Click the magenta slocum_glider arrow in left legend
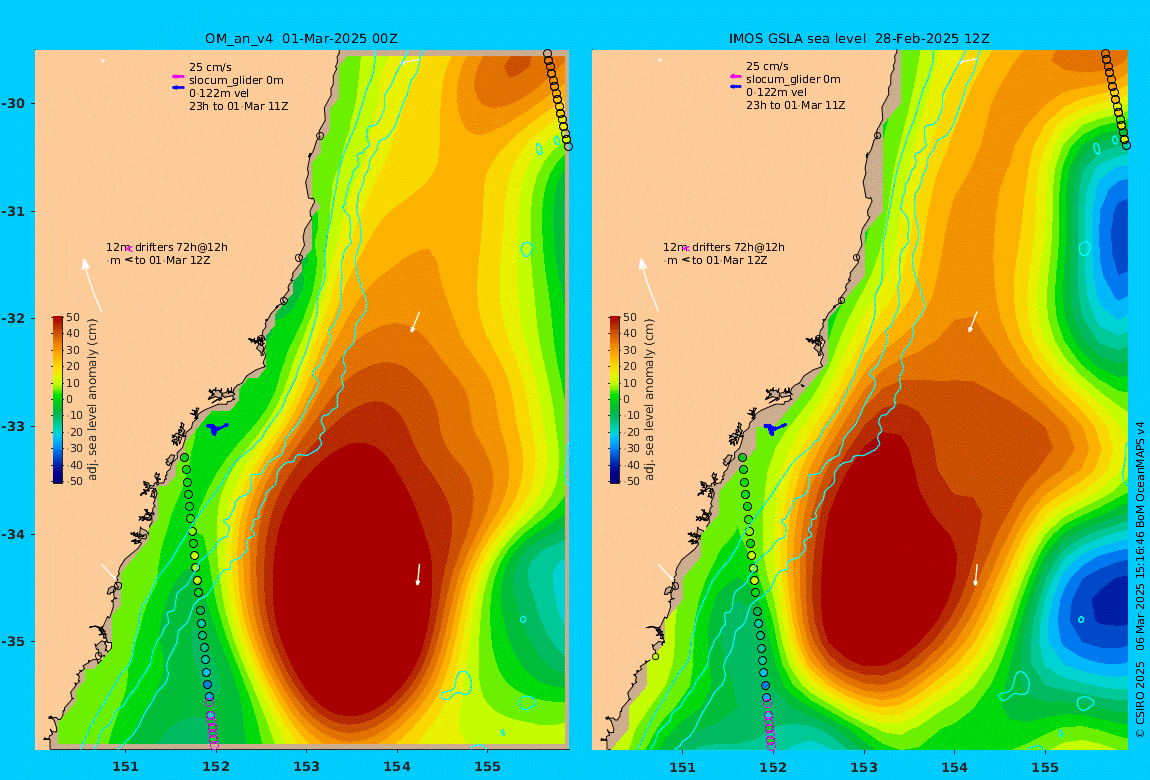The height and width of the screenshot is (780, 1150). click(x=177, y=77)
